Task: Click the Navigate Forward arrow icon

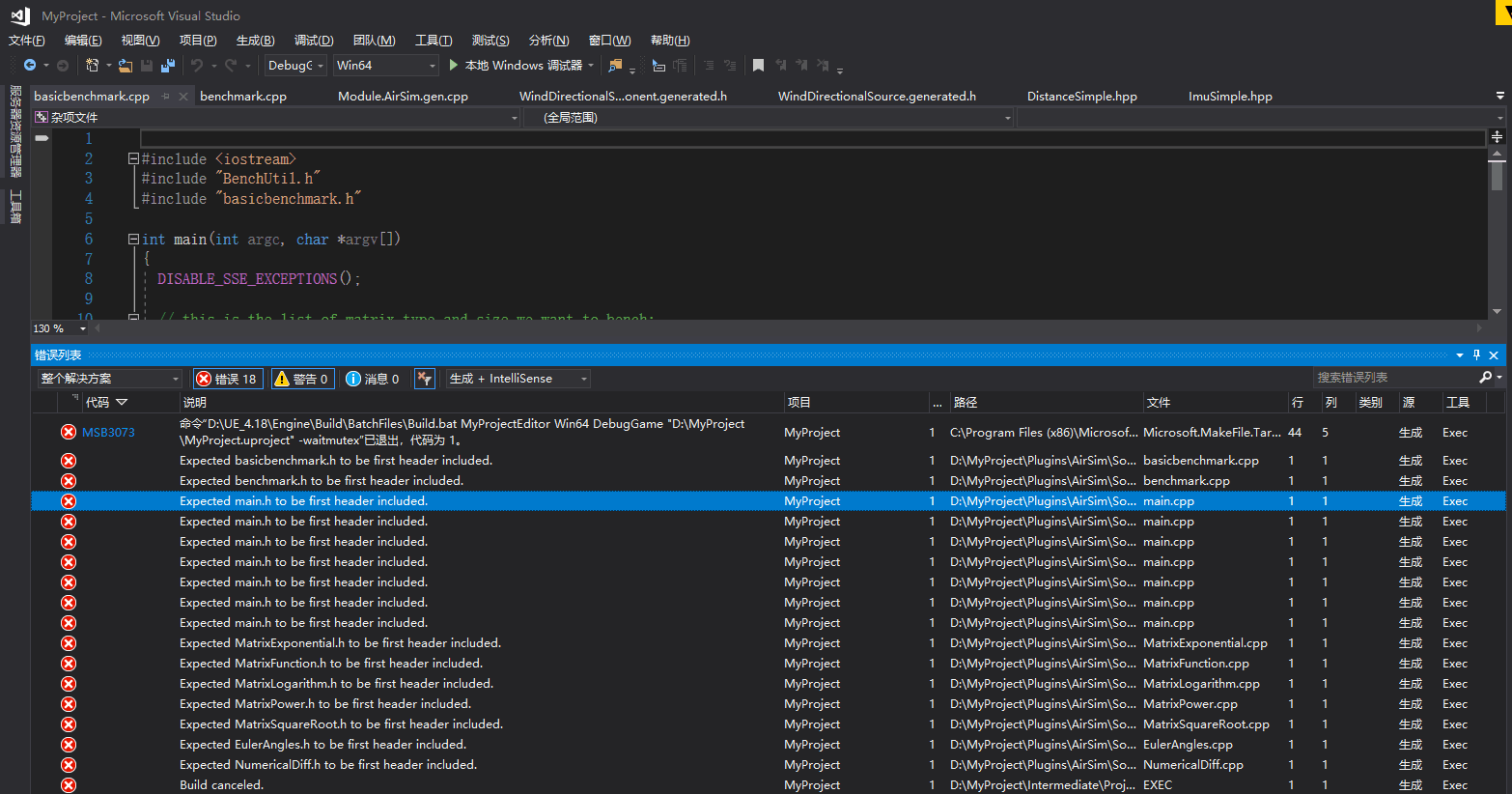Action: (x=63, y=66)
